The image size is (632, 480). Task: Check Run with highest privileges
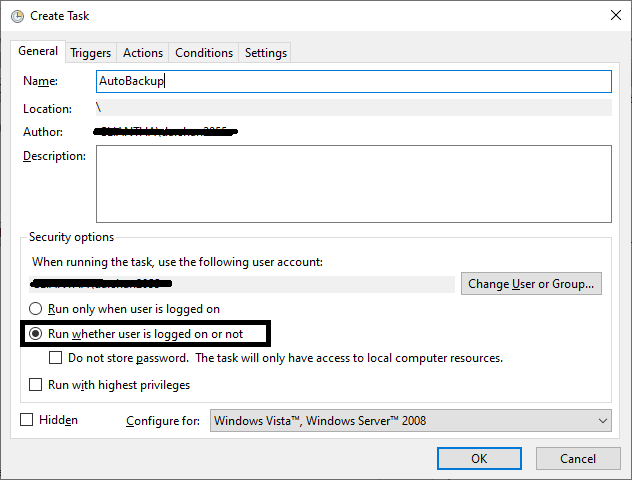click(37, 384)
